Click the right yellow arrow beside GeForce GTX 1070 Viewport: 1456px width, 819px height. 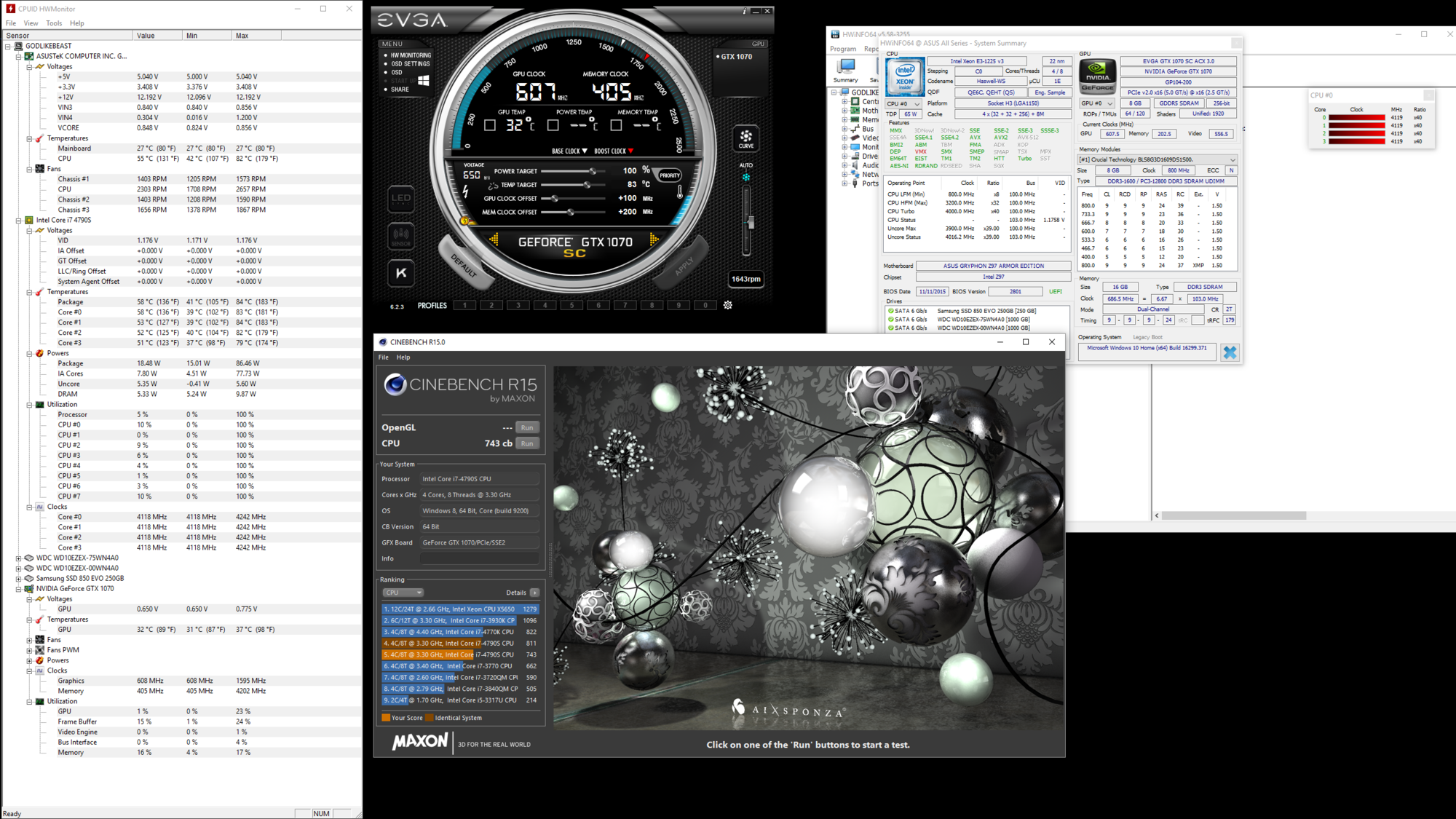click(x=654, y=240)
